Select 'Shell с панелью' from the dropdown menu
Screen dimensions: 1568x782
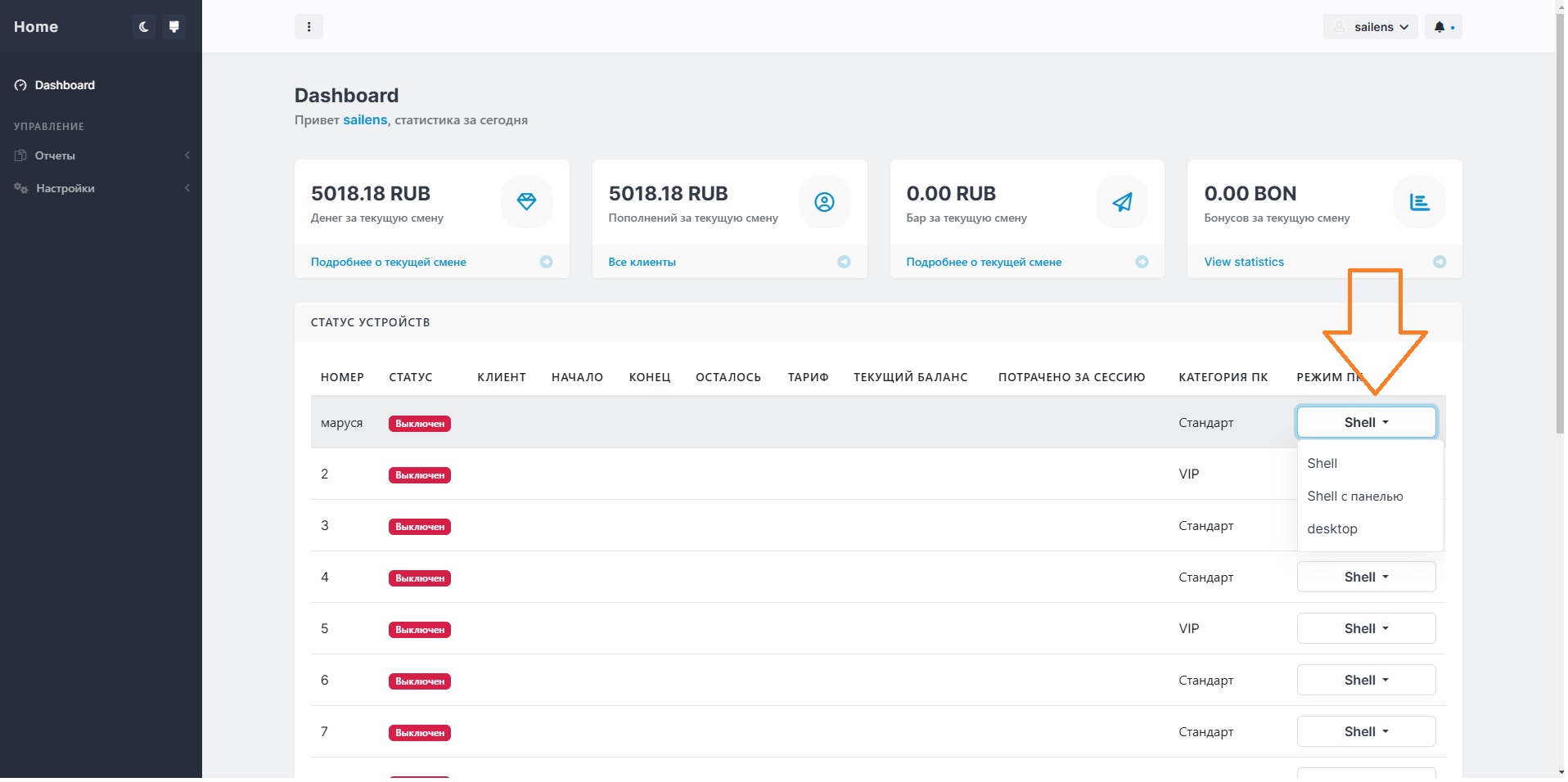pyautogui.click(x=1354, y=496)
